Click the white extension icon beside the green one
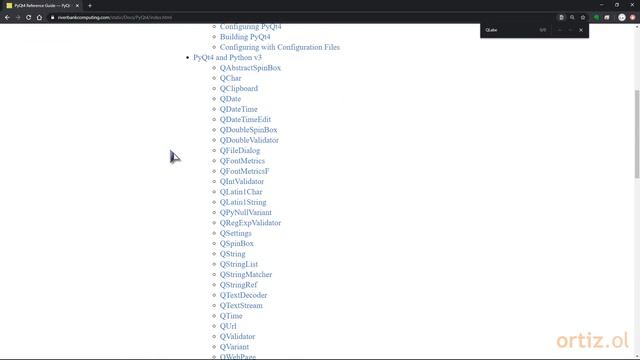This screenshot has height=360, width=640. 607,18
